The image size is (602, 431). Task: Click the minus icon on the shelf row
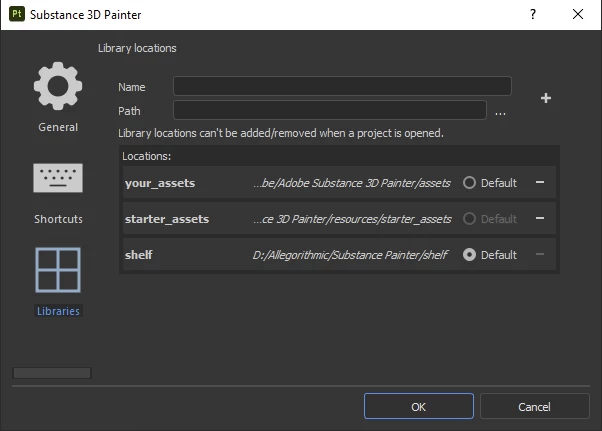point(540,254)
